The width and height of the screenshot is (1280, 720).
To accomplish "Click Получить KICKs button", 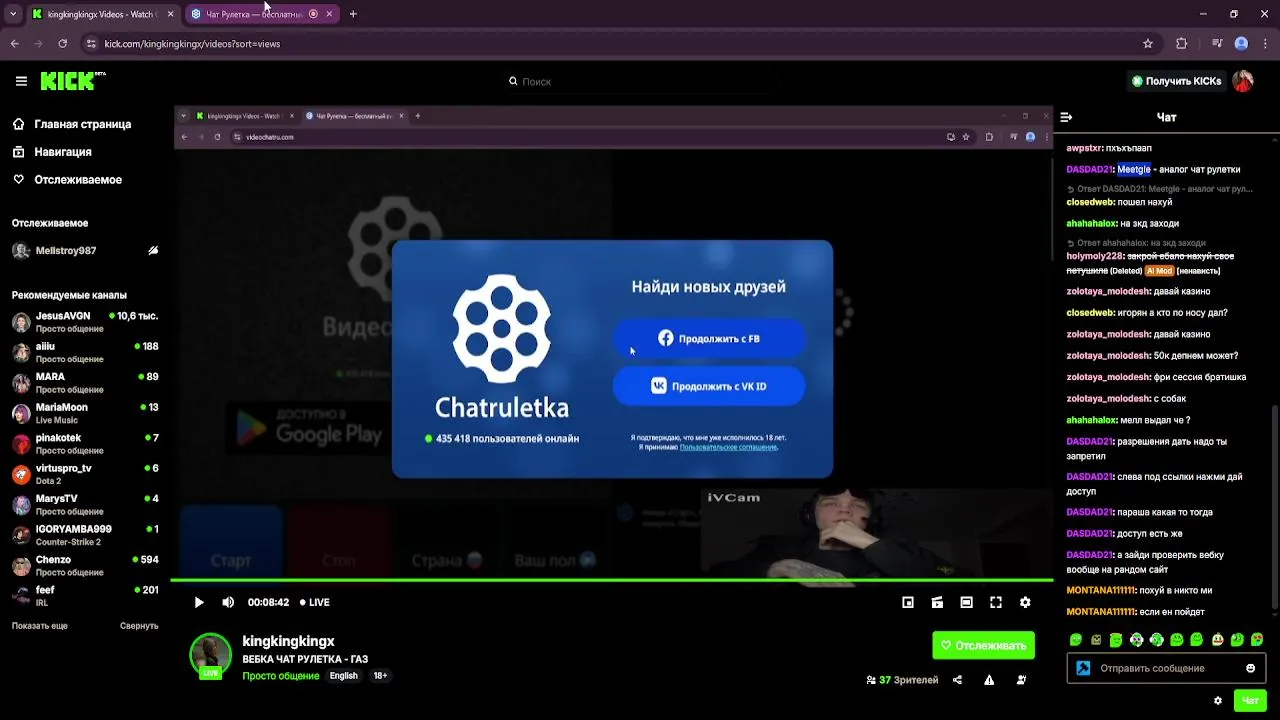I will tap(1175, 81).
